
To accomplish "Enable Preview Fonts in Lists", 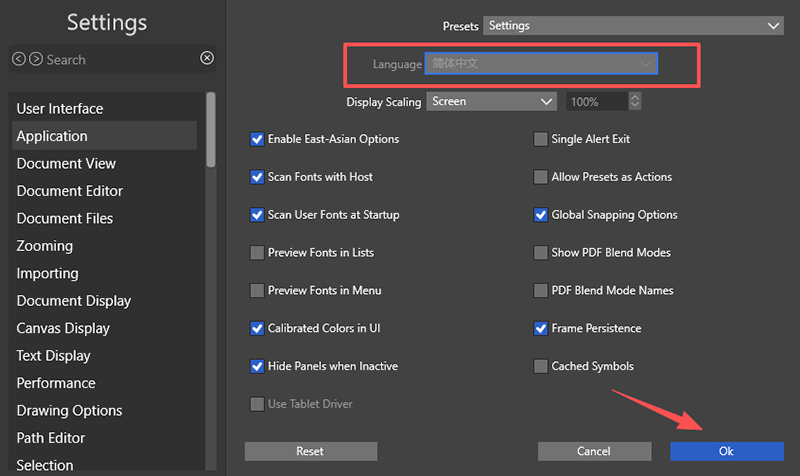I will point(257,253).
